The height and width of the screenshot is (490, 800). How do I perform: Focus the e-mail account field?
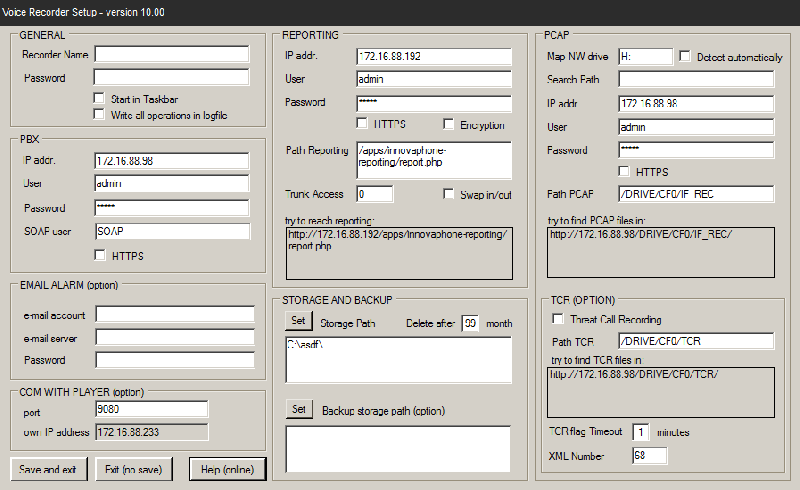coord(175,314)
